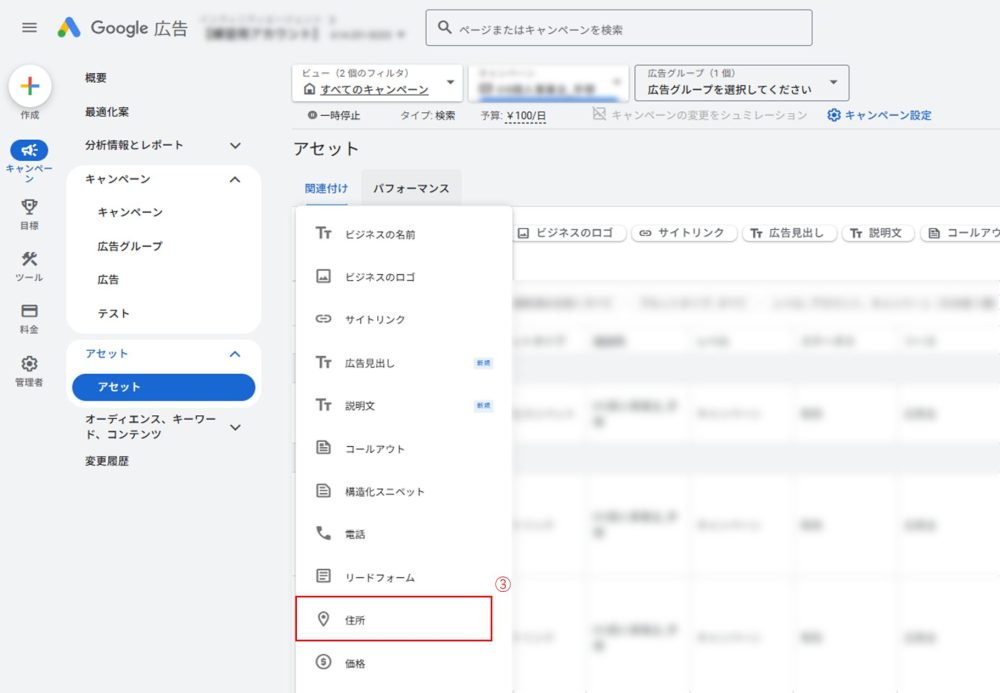Open highlighted アセット nav item
Viewport: 1000px width, 693px height.
pyautogui.click(x=163, y=387)
